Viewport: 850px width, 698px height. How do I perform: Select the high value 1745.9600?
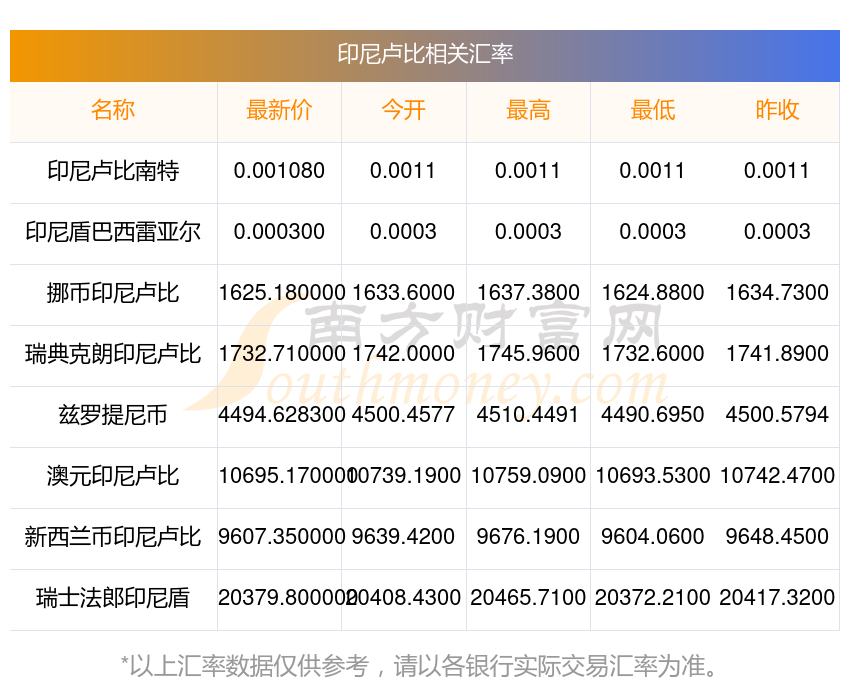tap(528, 354)
